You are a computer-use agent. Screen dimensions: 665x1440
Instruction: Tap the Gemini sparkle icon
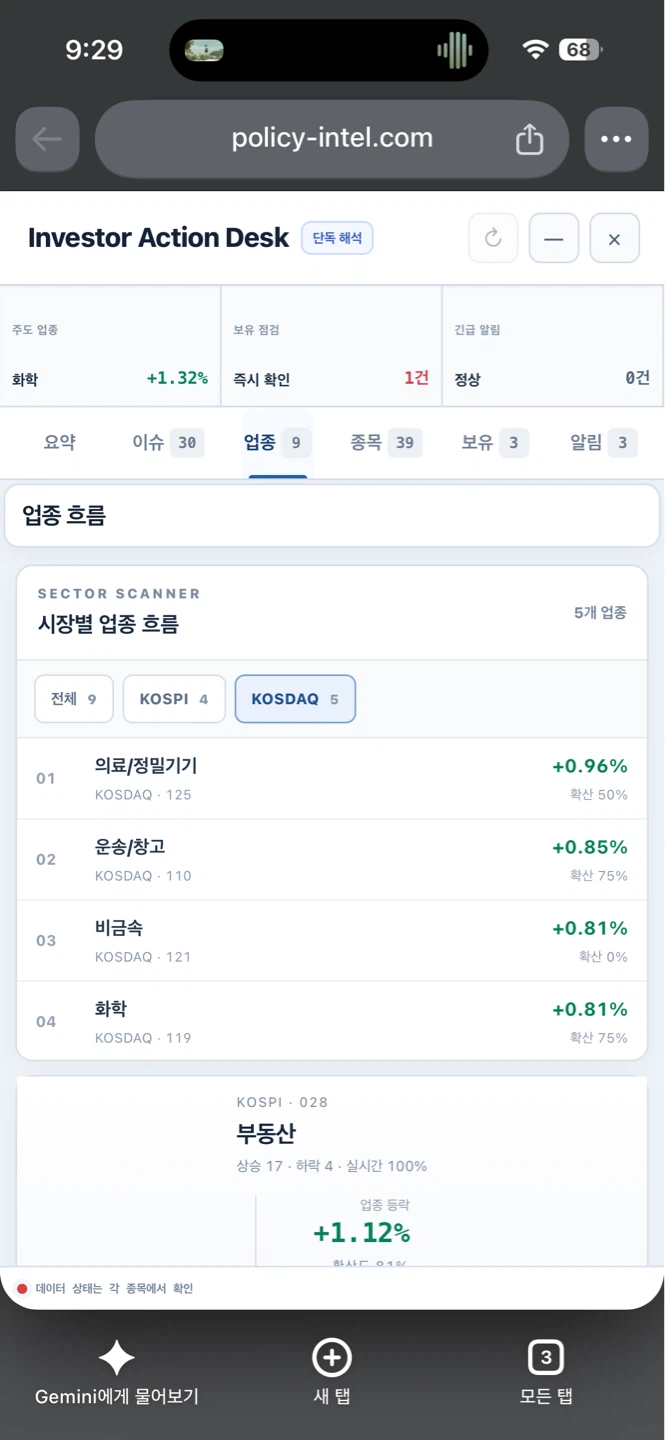[x=116, y=1358]
